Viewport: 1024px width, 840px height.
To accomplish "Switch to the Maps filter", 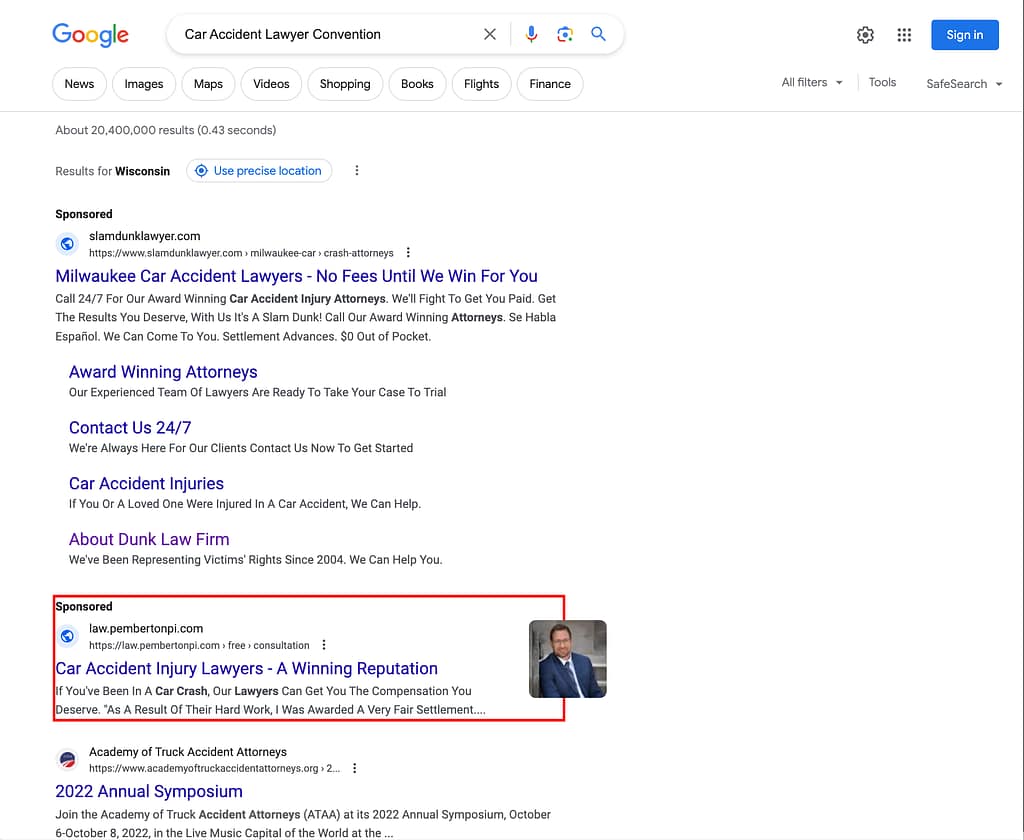I will tap(208, 84).
